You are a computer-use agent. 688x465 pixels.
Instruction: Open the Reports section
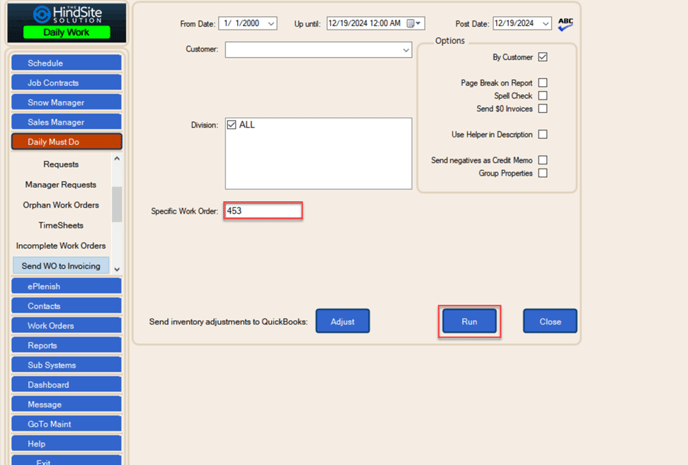66,345
